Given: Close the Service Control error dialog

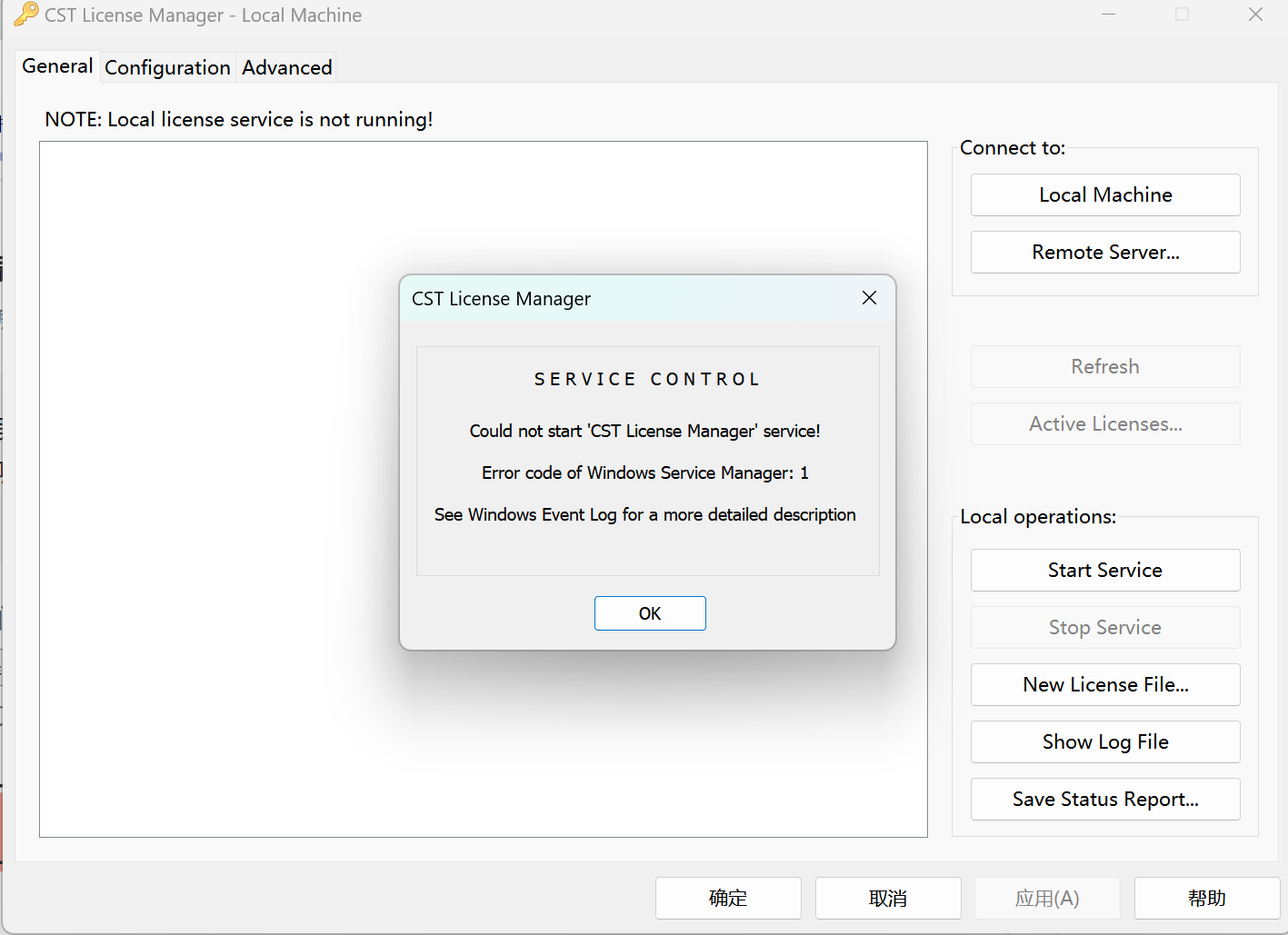Looking at the screenshot, I should 869,298.
